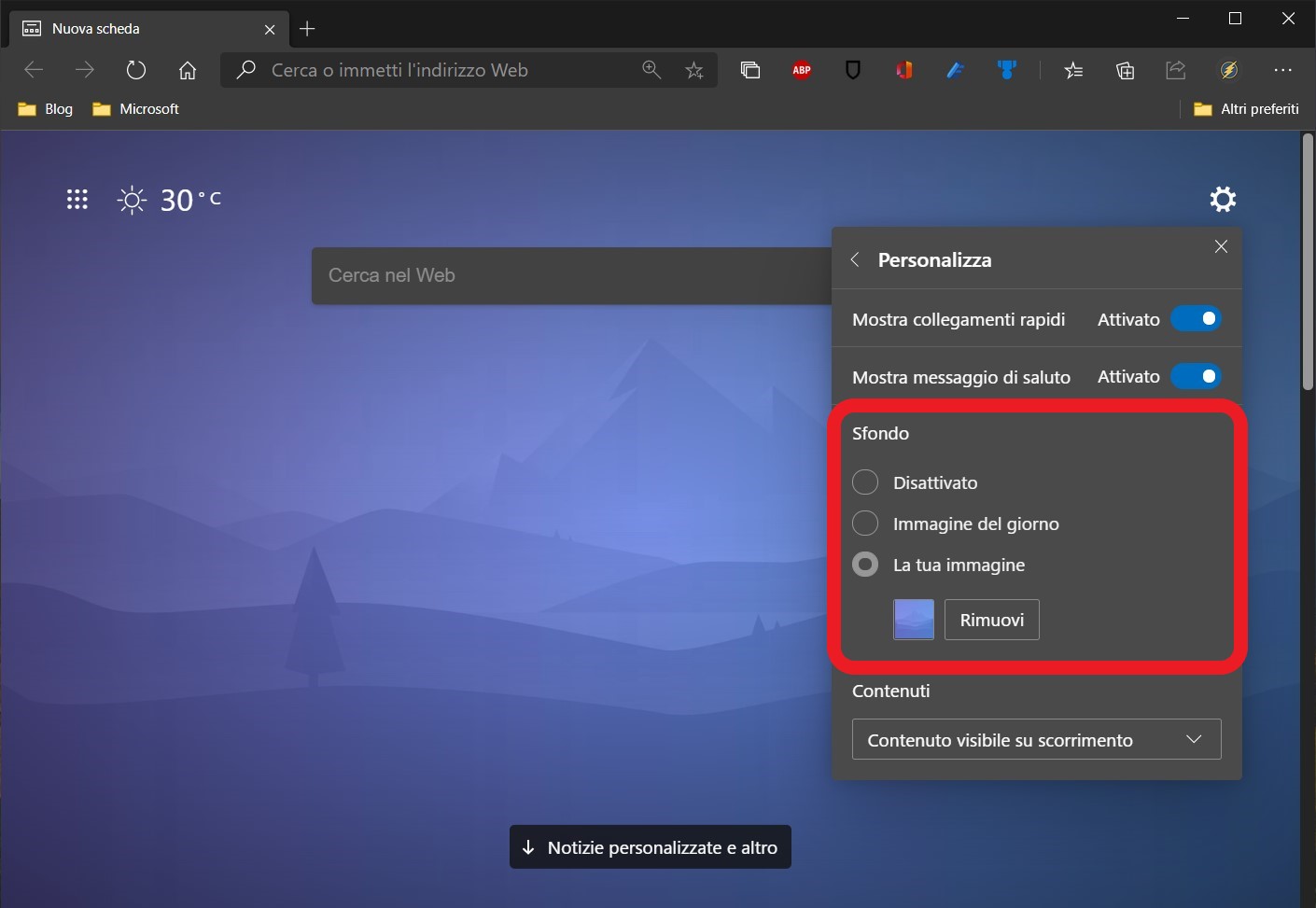Click the 30 °C temperature reading

coord(191,200)
